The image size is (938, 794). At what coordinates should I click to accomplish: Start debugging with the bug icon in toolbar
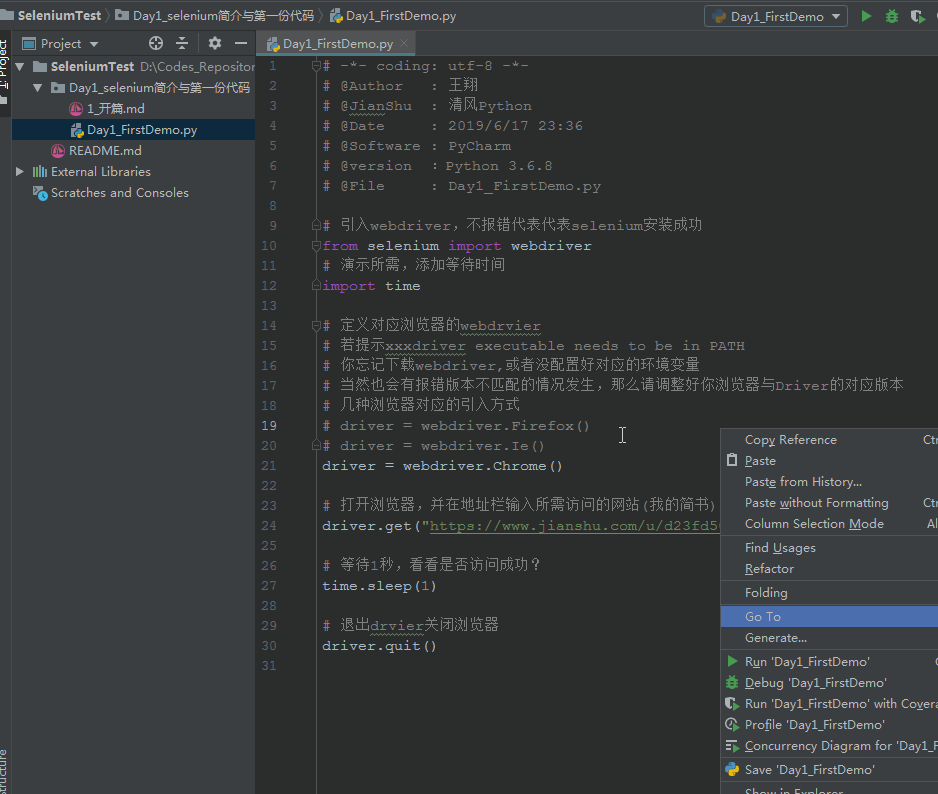click(891, 16)
